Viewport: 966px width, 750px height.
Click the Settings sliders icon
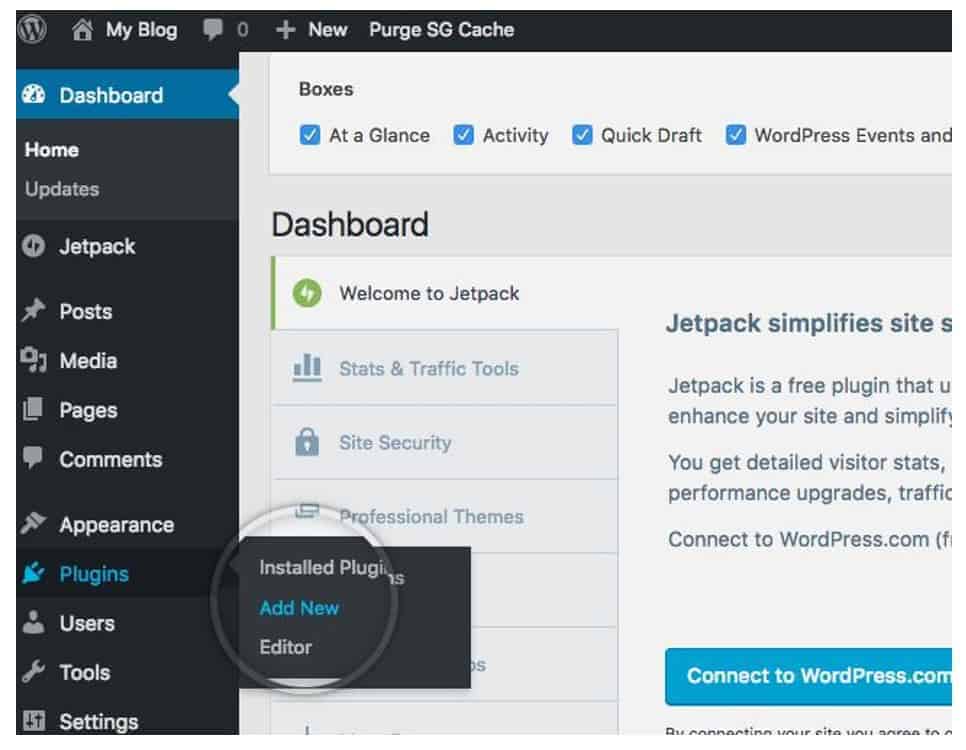(x=33, y=720)
